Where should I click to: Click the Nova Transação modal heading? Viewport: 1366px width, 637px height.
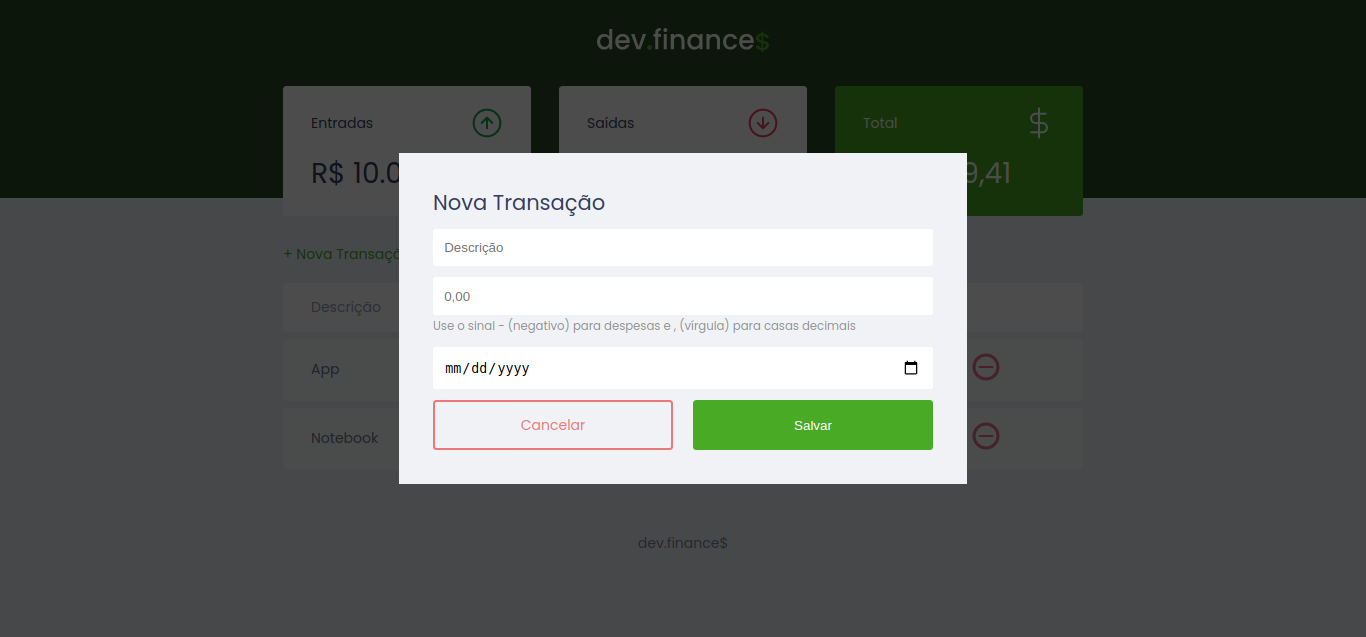tap(519, 203)
